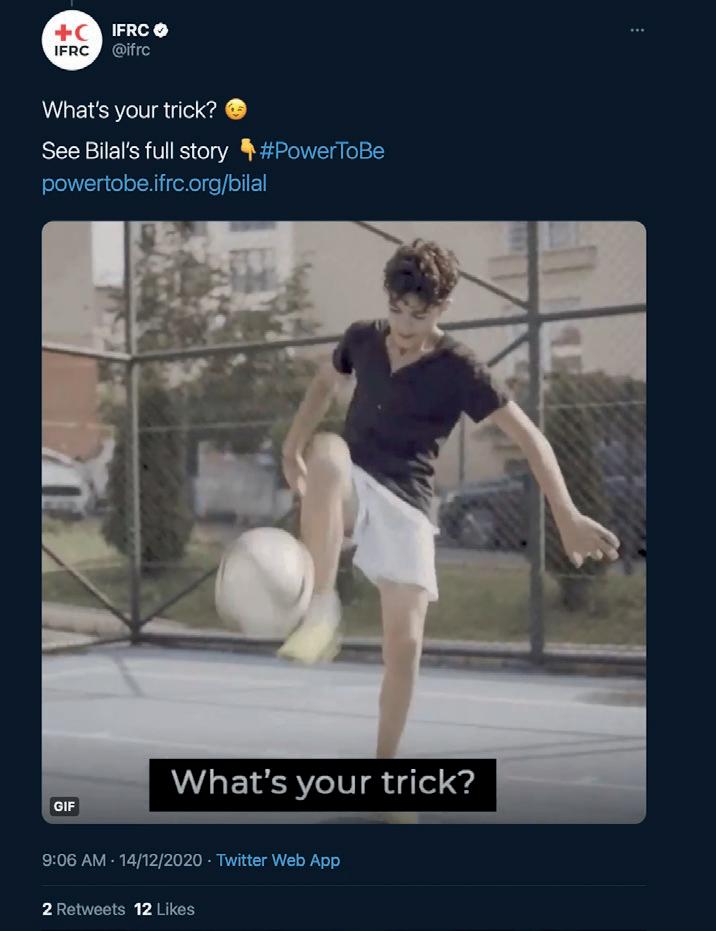This screenshot has width=716, height=931.
Task: Click the soccer ball in the GIF
Action: pyautogui.click(x=264, y=581)
